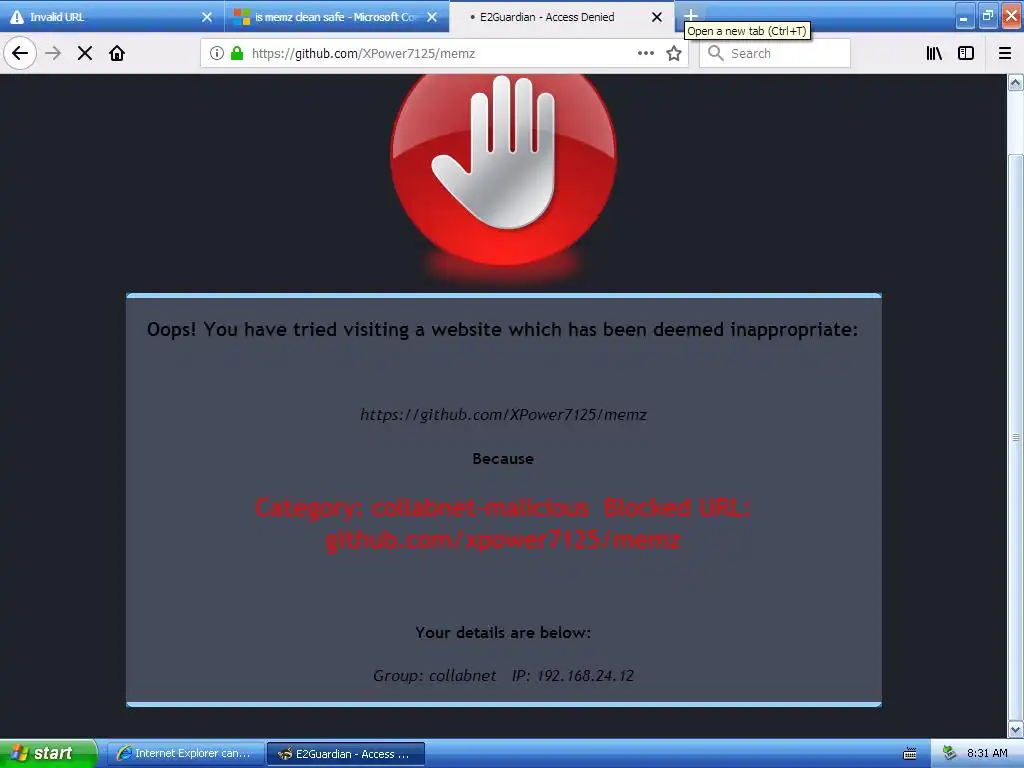
Task: Select the E2Guardian - Access Denied tab
Action: [x=562, y=16]
